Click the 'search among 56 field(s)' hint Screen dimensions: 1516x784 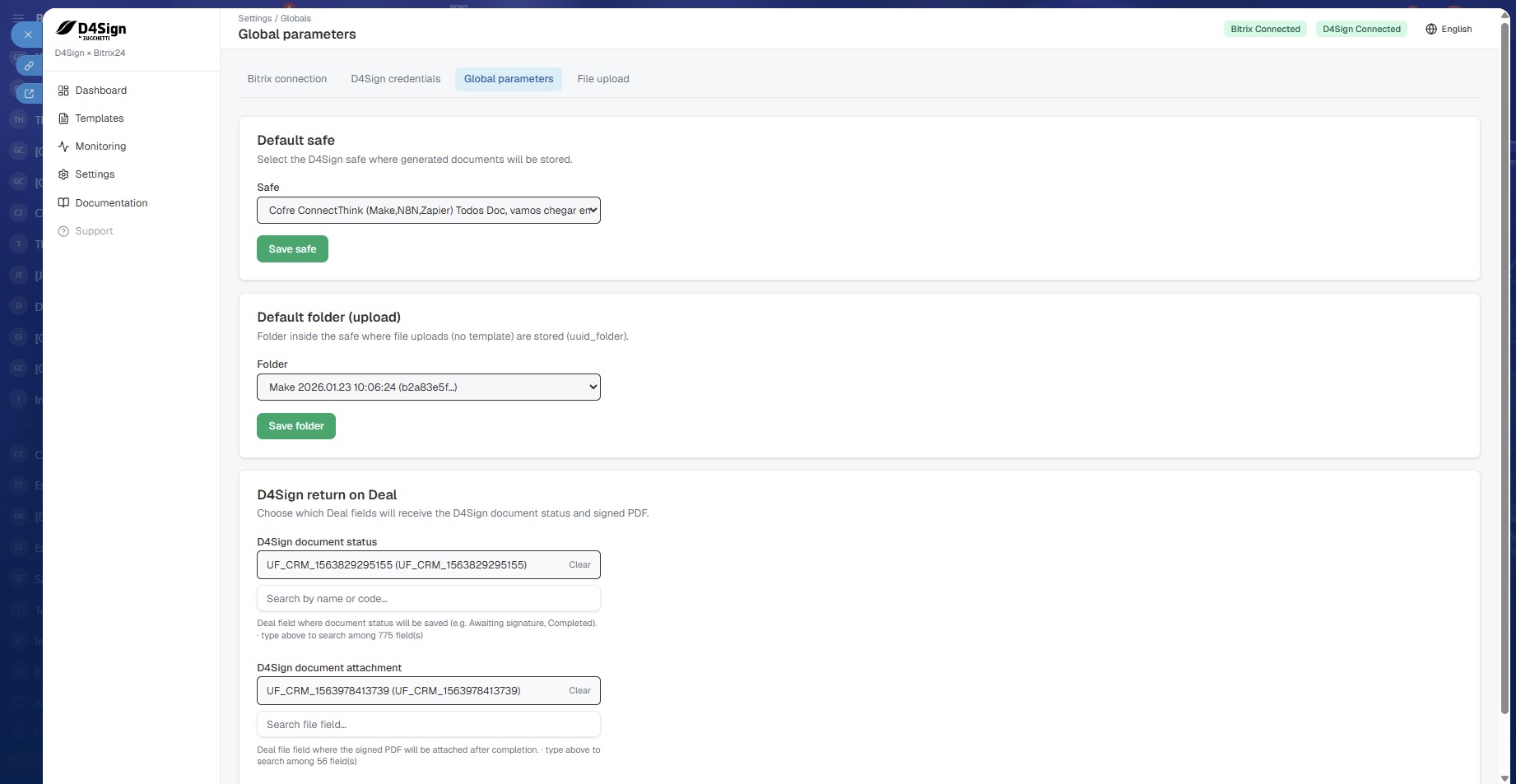tap(307, 762)
